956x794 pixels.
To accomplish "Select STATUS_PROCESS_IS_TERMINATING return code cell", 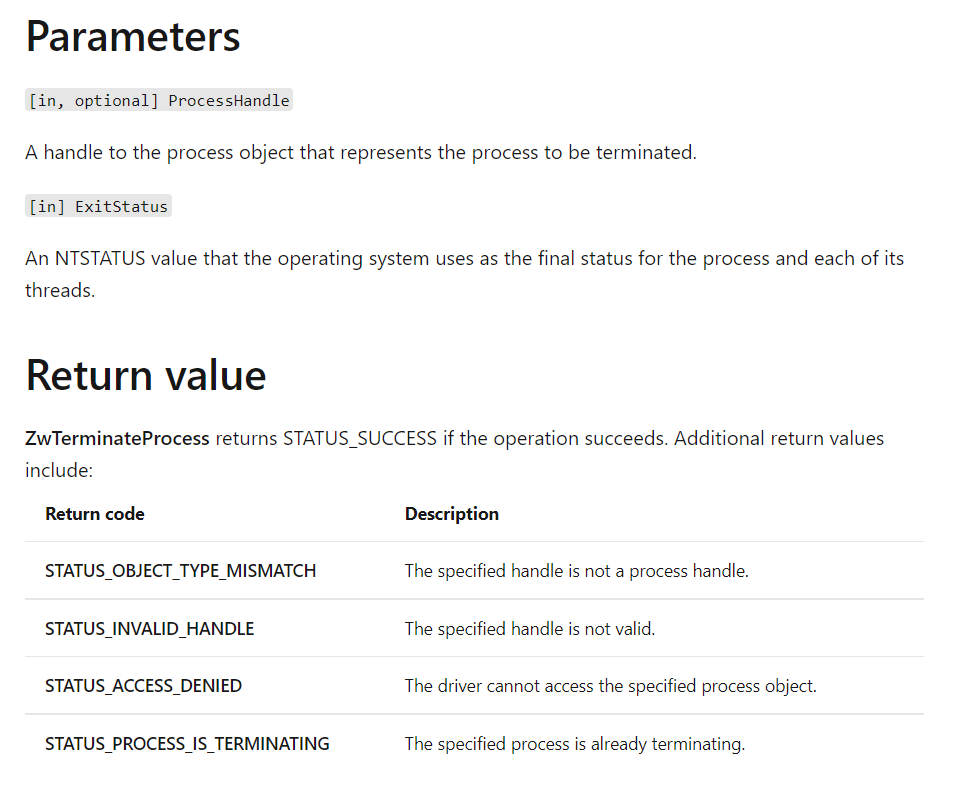I will point(187,744).
